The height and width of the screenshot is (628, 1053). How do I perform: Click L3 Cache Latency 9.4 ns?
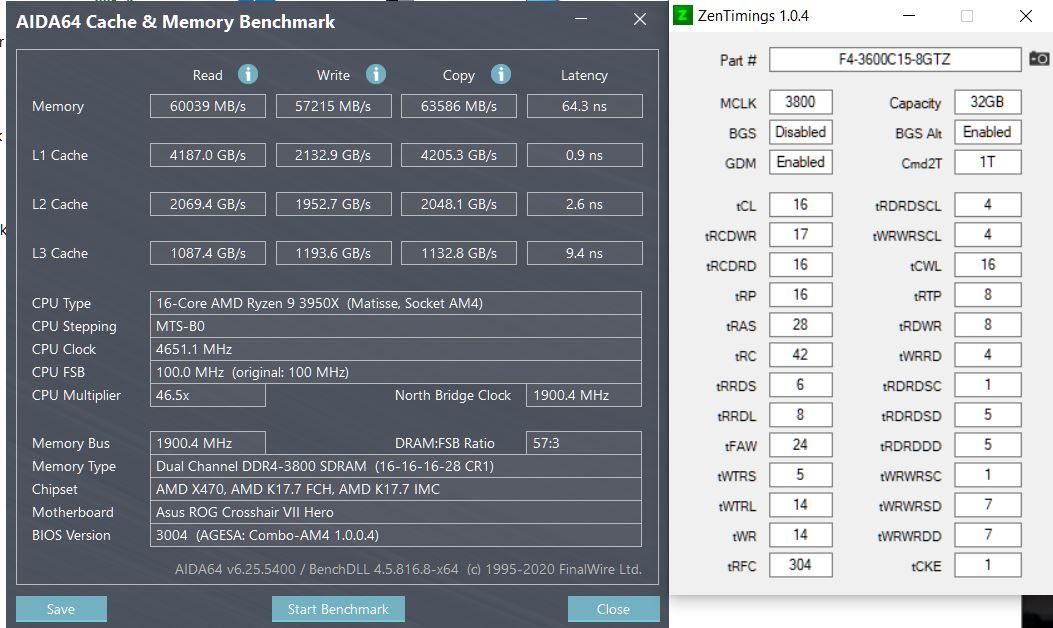(584, 253)
